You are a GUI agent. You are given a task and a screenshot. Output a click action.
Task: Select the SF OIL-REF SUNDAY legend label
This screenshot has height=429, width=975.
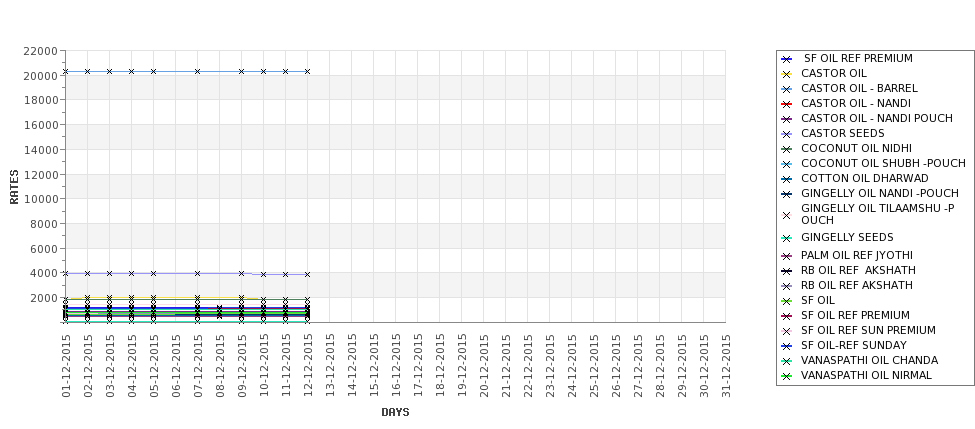[x=854, y=345]
